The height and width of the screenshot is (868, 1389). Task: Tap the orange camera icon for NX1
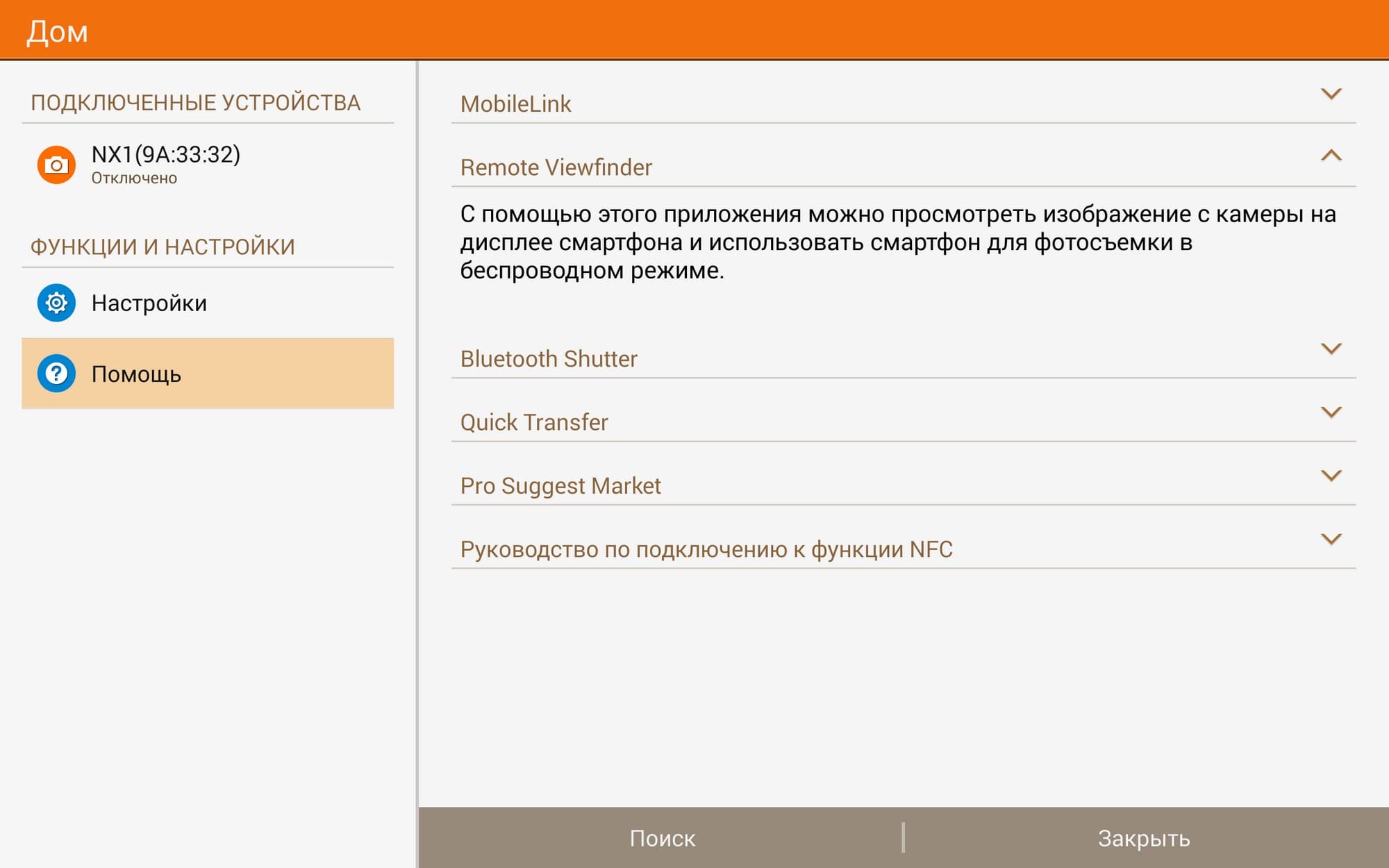point(56,165)
